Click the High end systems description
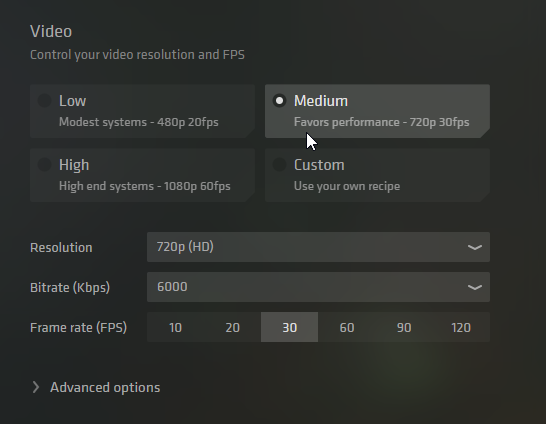Viewport: 546px width, 424px height. [145, 186]
